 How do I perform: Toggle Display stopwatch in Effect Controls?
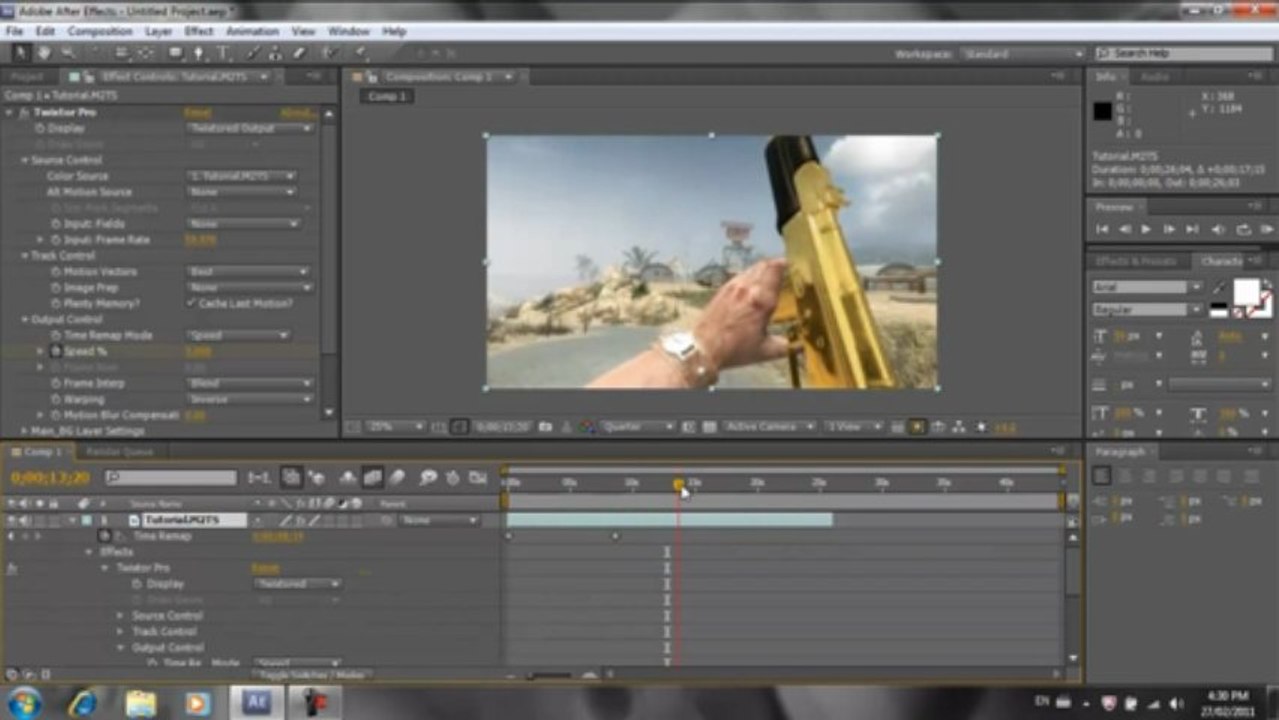click(40, 128)
